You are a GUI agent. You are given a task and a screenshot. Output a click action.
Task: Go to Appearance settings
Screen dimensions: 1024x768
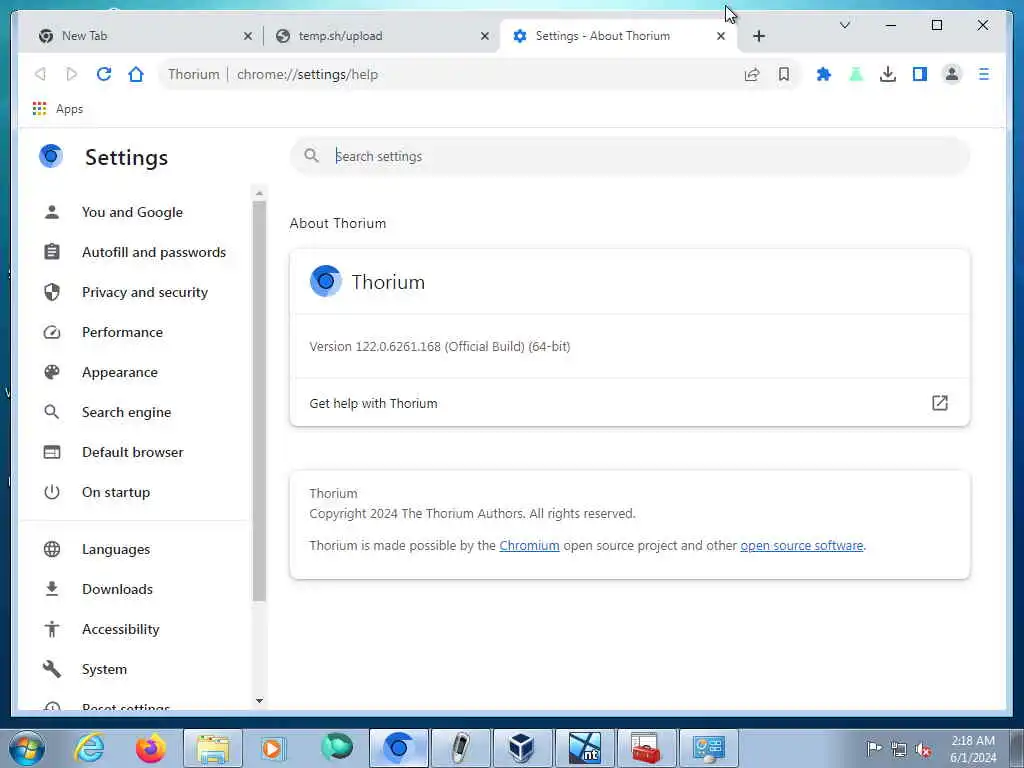(x=134, y=372)
